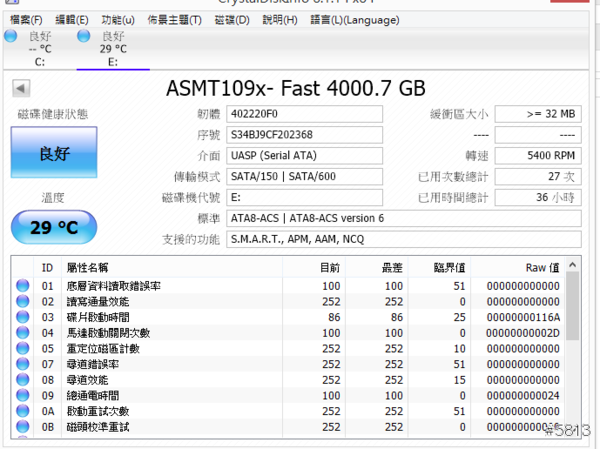This screenshot has height=449, width=600.
Task: Click the E: drive health status orb
Action: click(83, 37)
